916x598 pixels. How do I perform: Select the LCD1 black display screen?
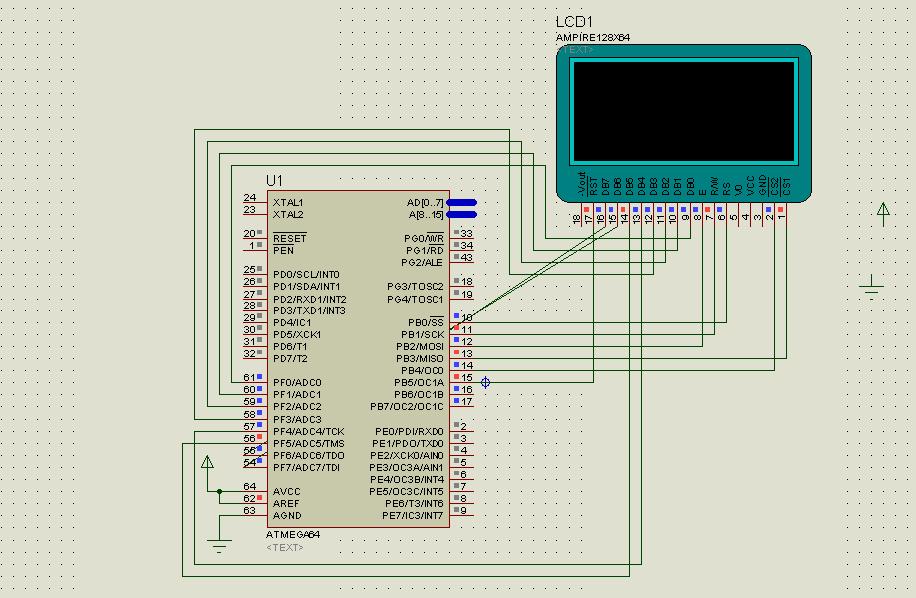(684, 110)
